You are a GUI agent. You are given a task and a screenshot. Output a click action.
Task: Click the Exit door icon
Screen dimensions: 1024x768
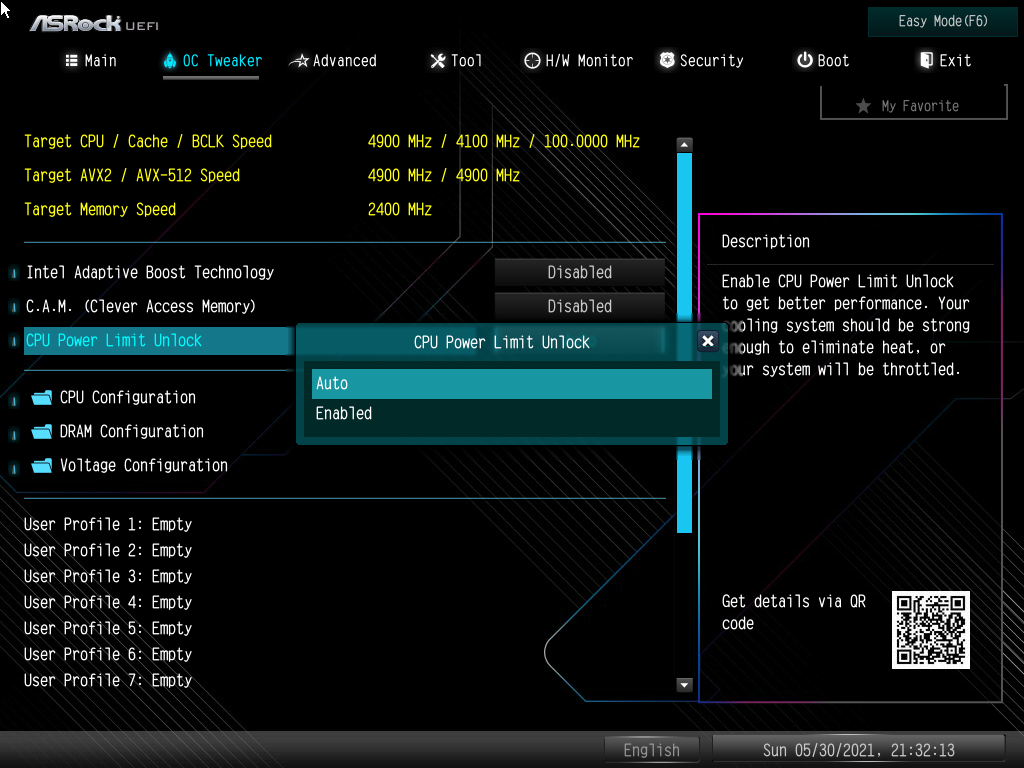click(926, 61)
